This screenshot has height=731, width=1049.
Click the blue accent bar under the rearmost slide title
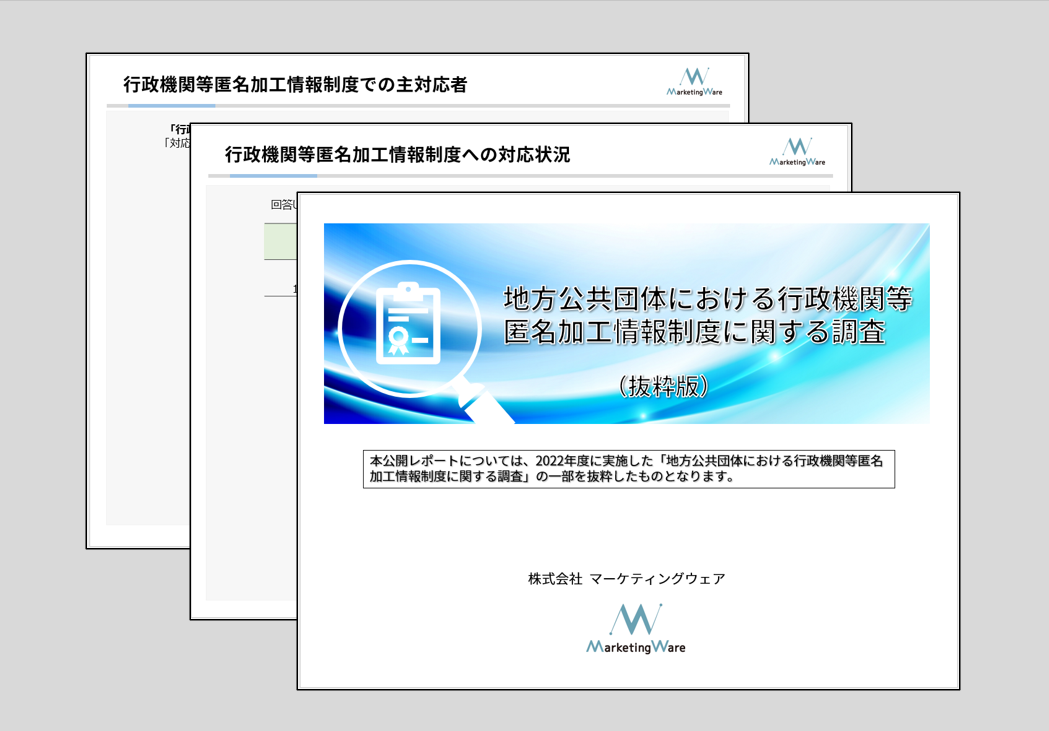(x=171, y=105)
